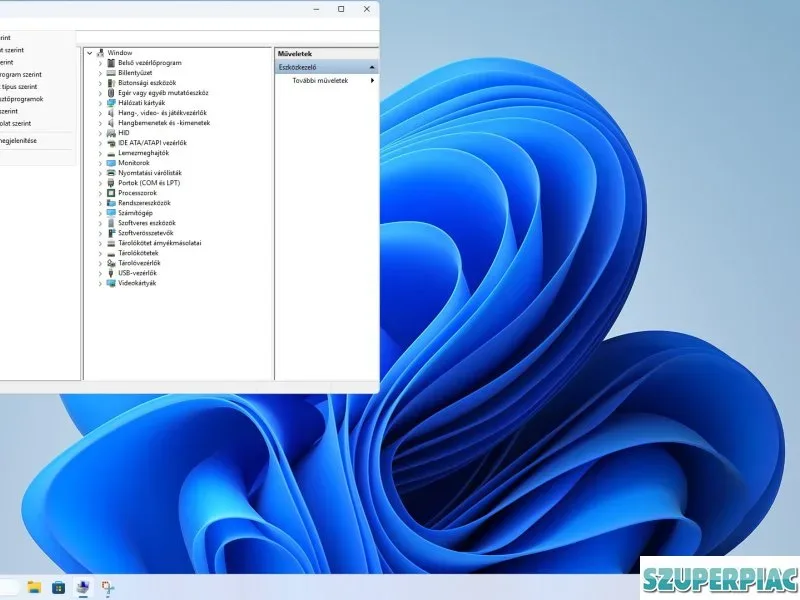
Task: Select the 'Rendszereszközök' row text
Action: (144, 203)
